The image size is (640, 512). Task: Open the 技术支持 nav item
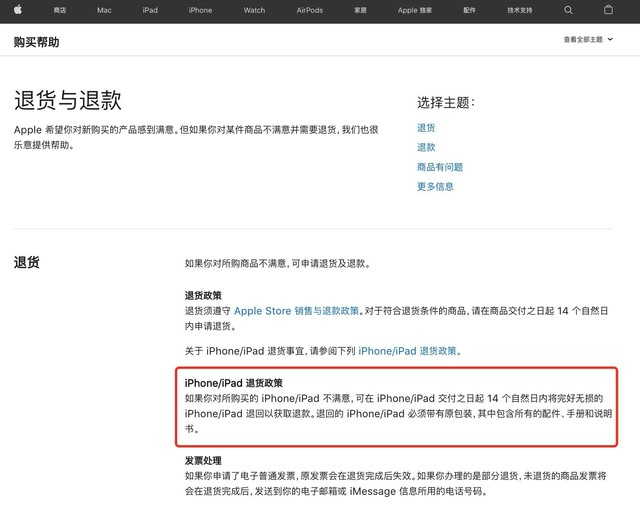(520, 10)
